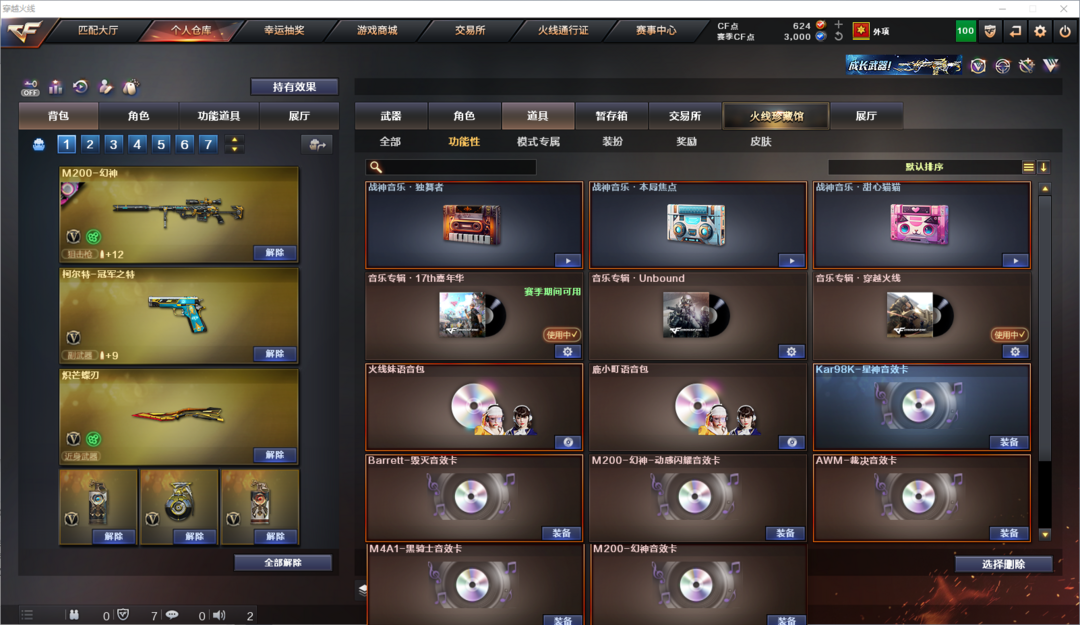This screenshot has width=1080, height=625.
Task: Open options for 鹿小町语音包
Action: (x=791, y=442)
